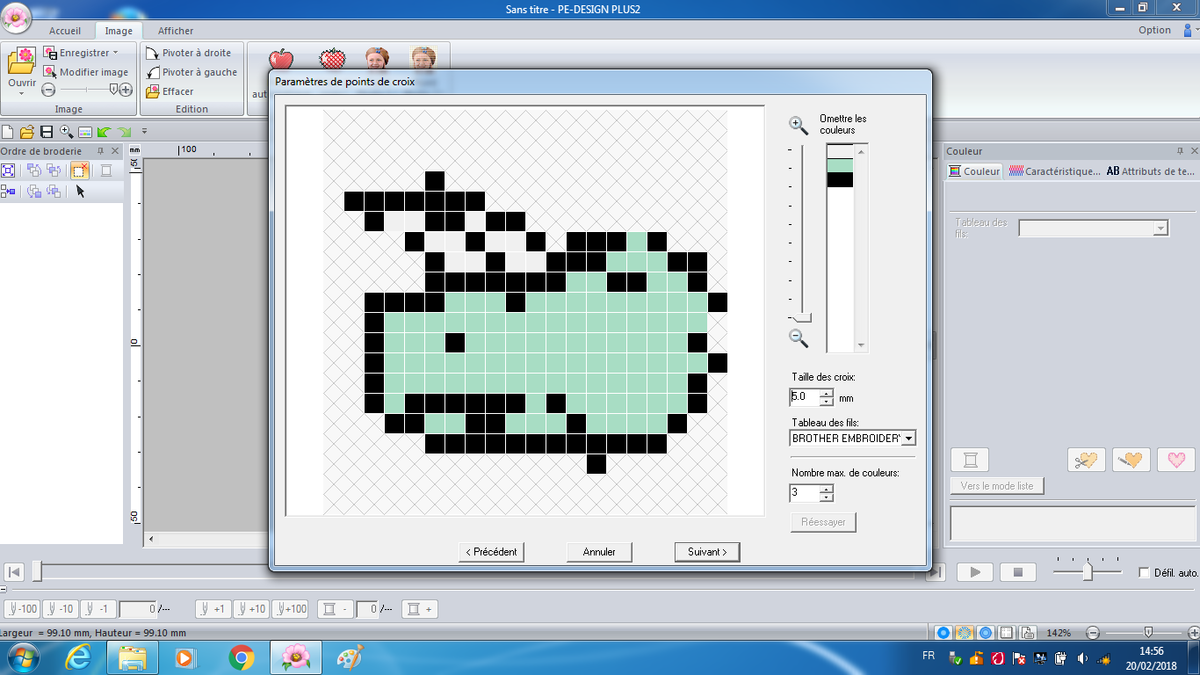Click the Effacer image icon
Screen dimensions: 1200x675
152,91
